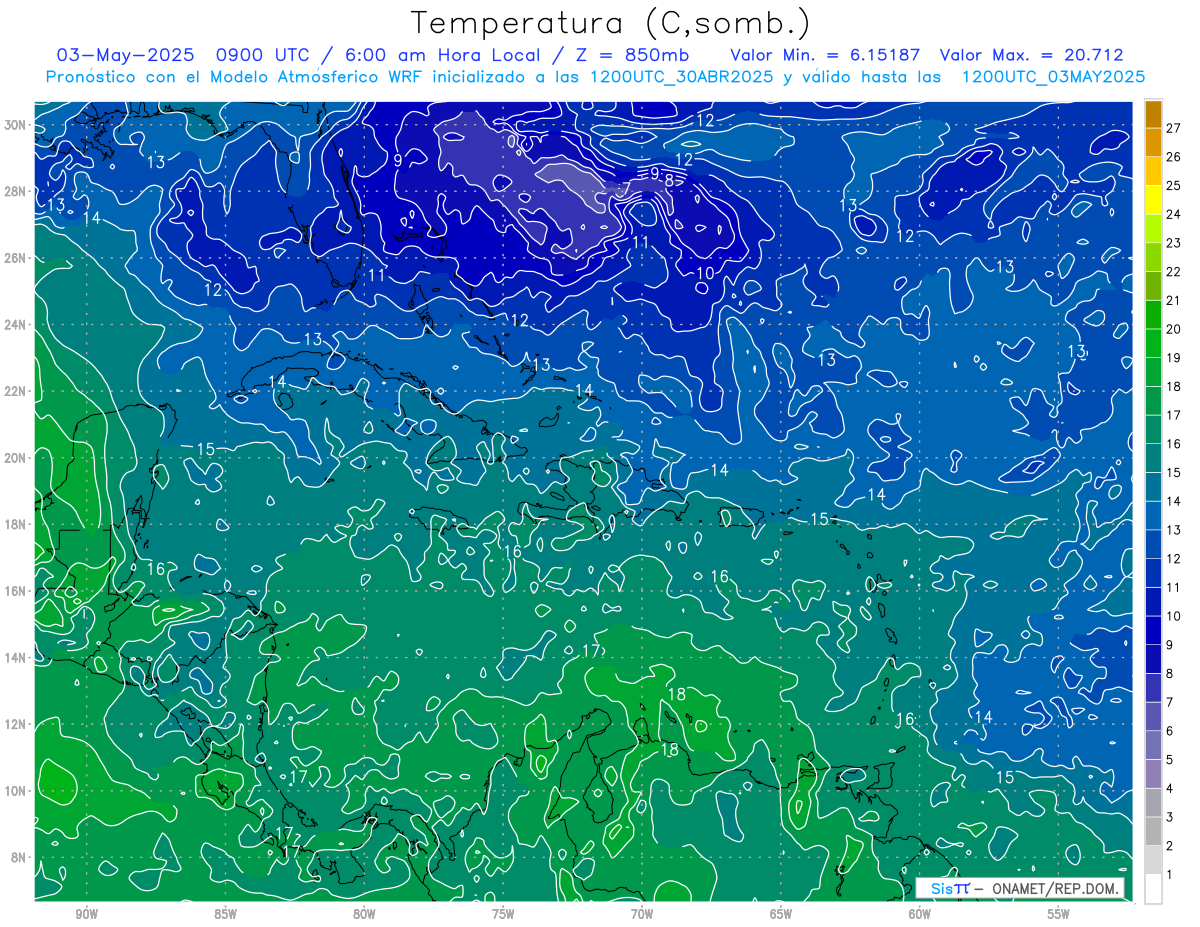
Task: Click the 80W longitude axis label
Action: click(x=364, y=914)
